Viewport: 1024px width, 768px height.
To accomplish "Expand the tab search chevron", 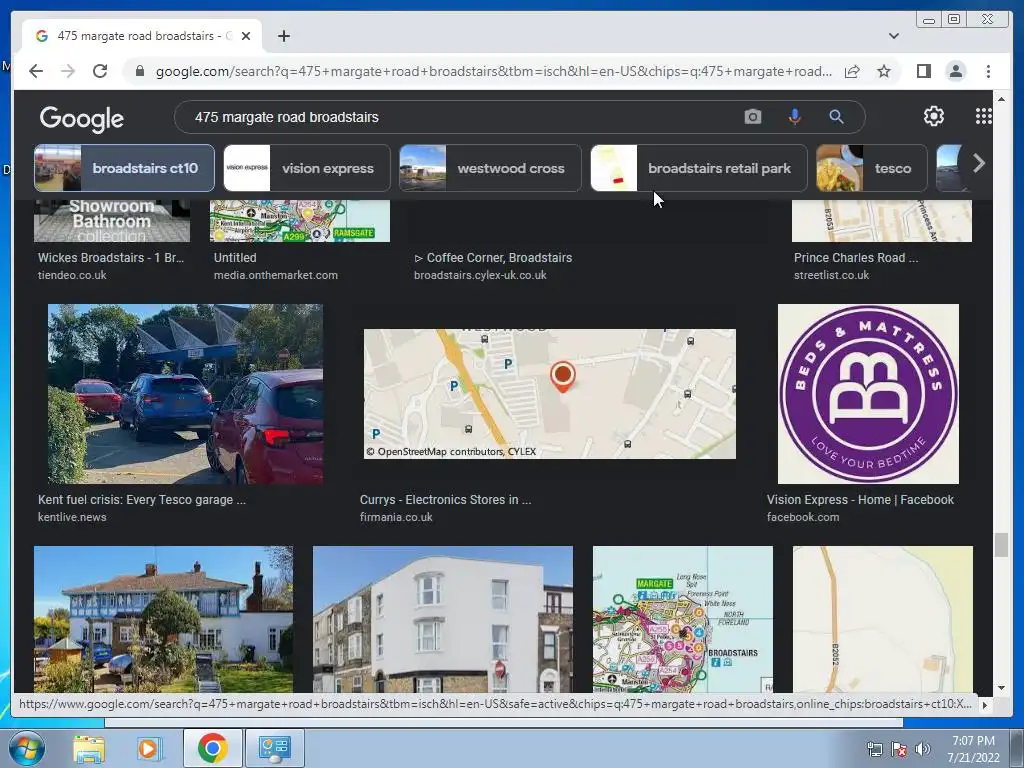I will pyautogui.click(x=893, y=36).
